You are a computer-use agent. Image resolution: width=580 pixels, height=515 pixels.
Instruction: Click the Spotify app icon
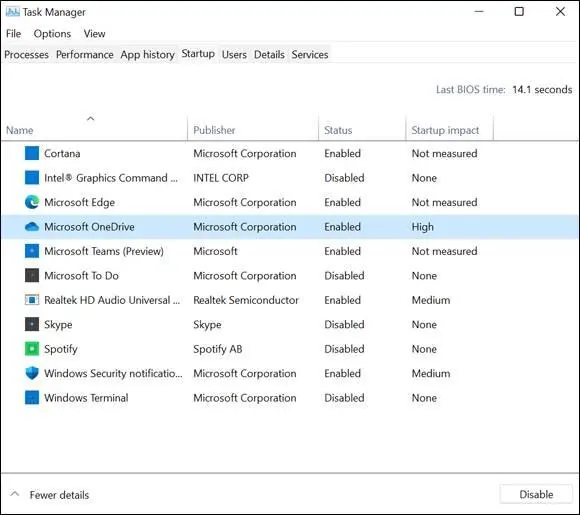tap(32, 349)
